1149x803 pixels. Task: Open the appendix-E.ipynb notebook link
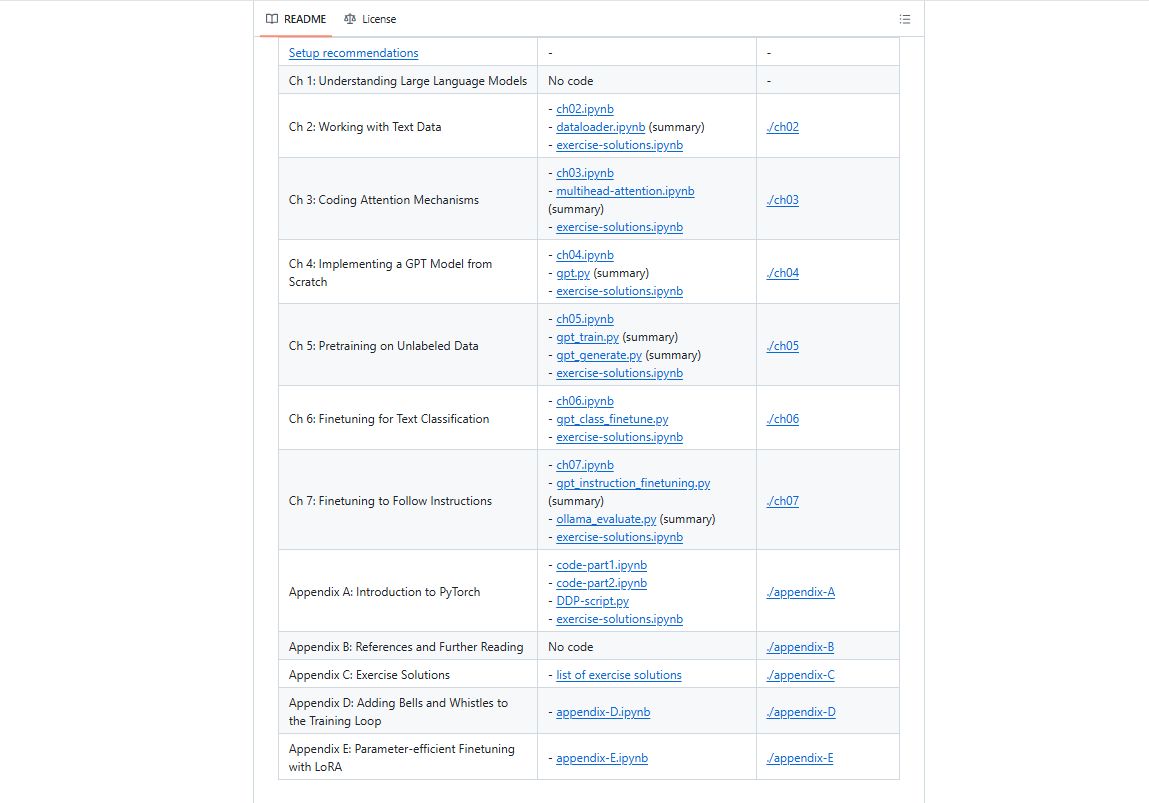pyautogui.click(x=602, y=758)
